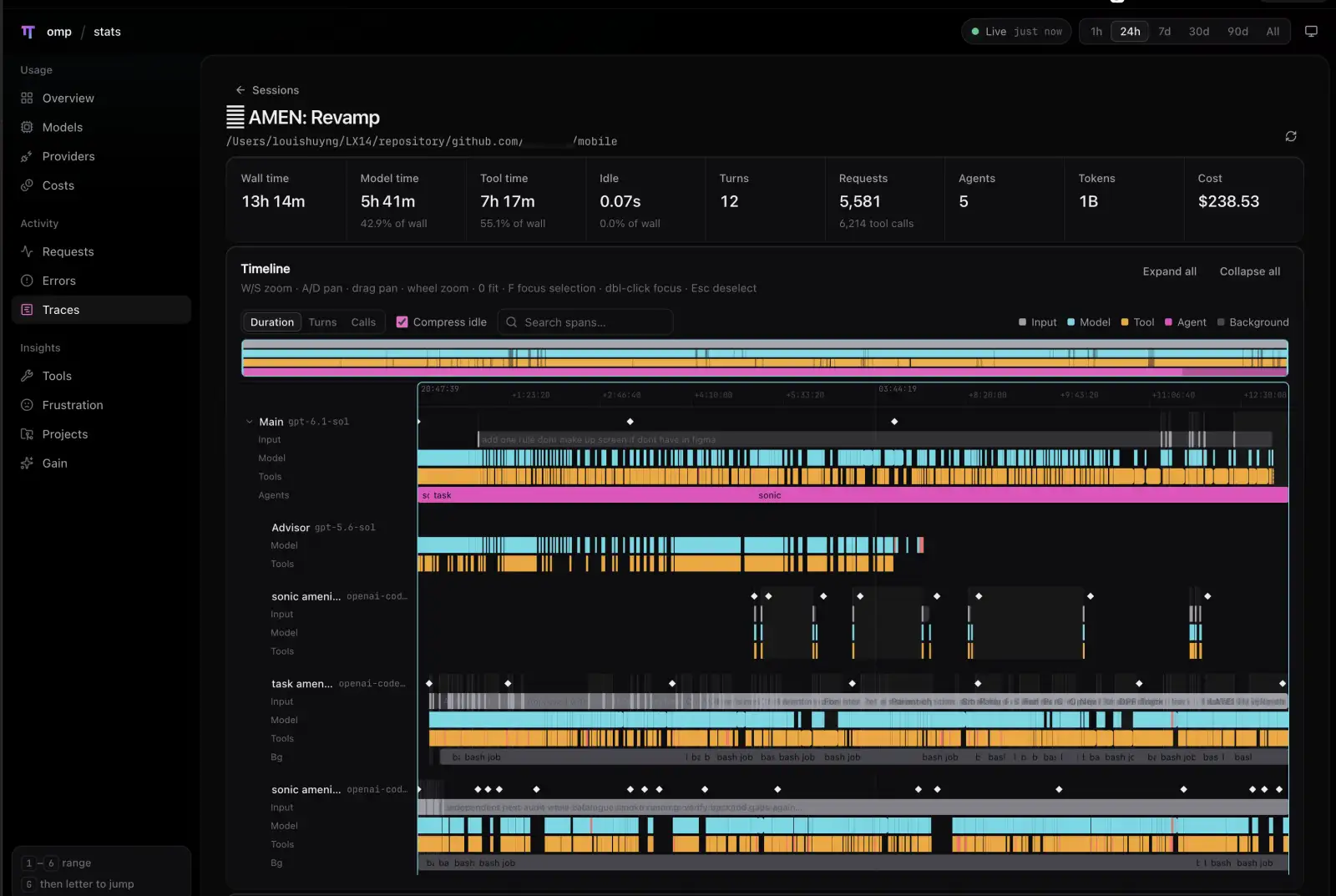Uncheck the Compress idle checkbox
The height and width of the screenshot is (896, 1336).
(402, 322)
